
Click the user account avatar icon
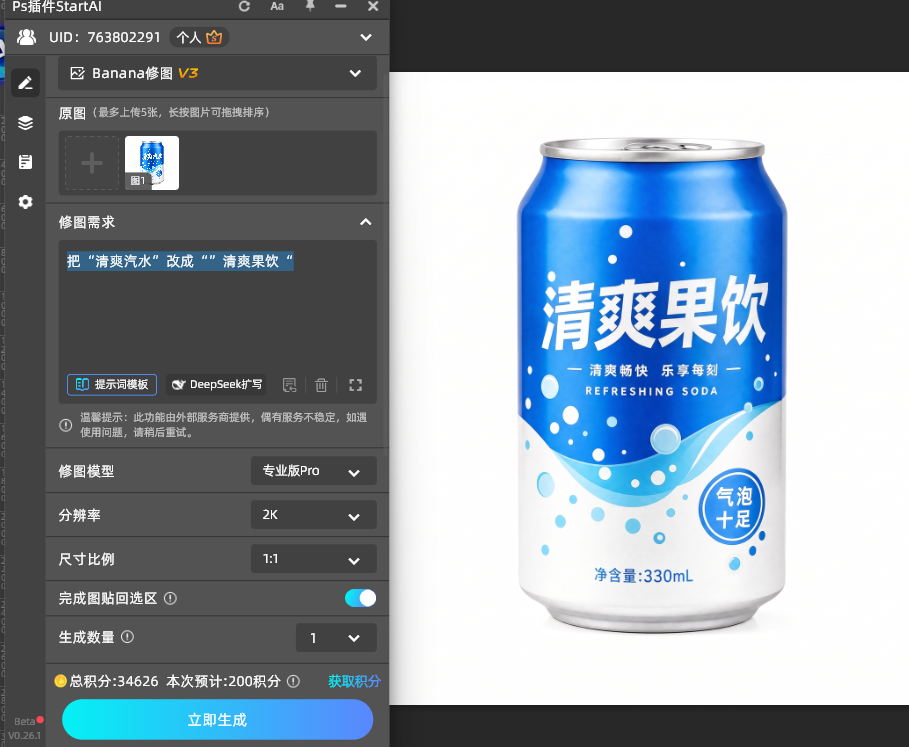click(x=27, y=37)
